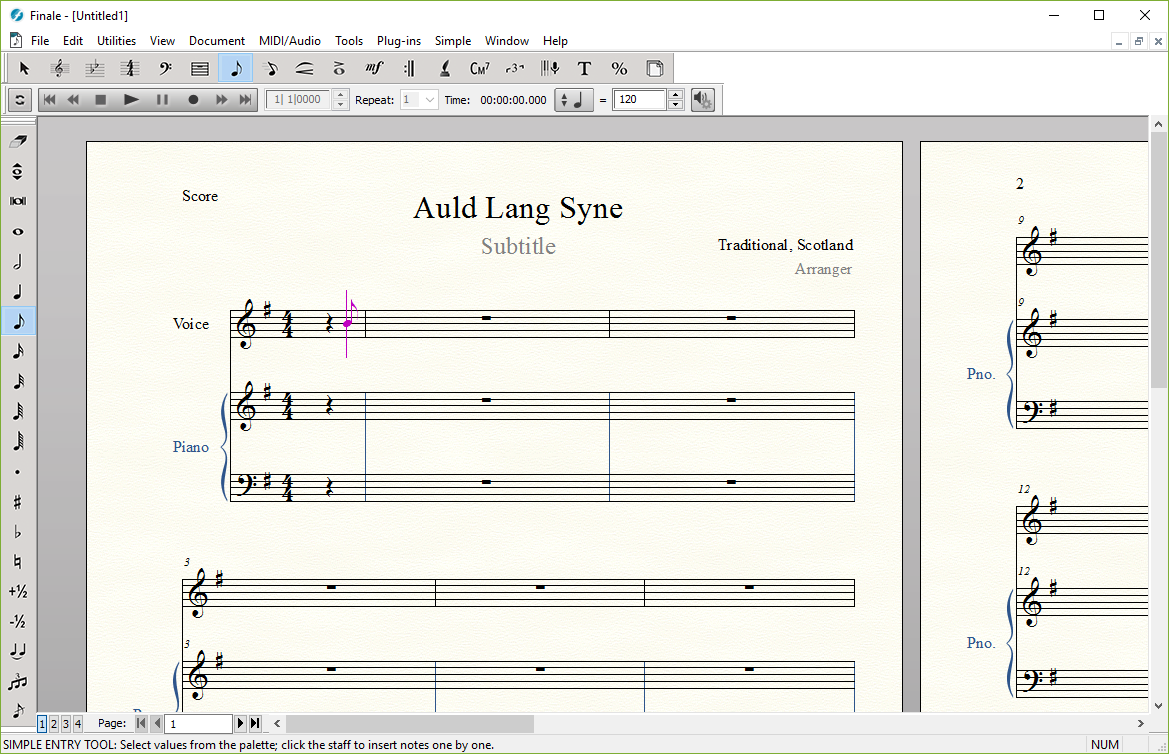Start playback with the Play button

click(x=131, y=99)
